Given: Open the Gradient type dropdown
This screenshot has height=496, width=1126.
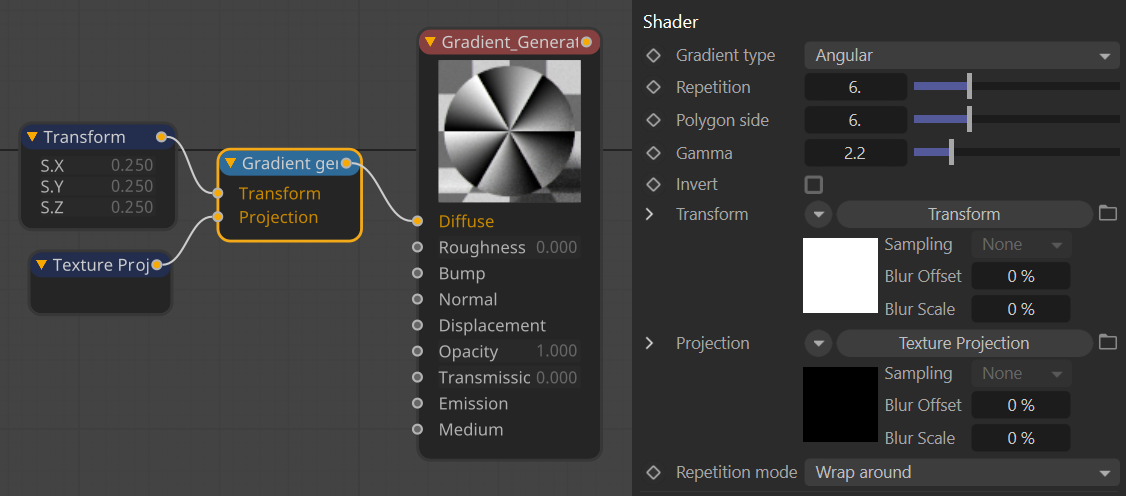Looking at the screenshot, I should tap(961, 55).
